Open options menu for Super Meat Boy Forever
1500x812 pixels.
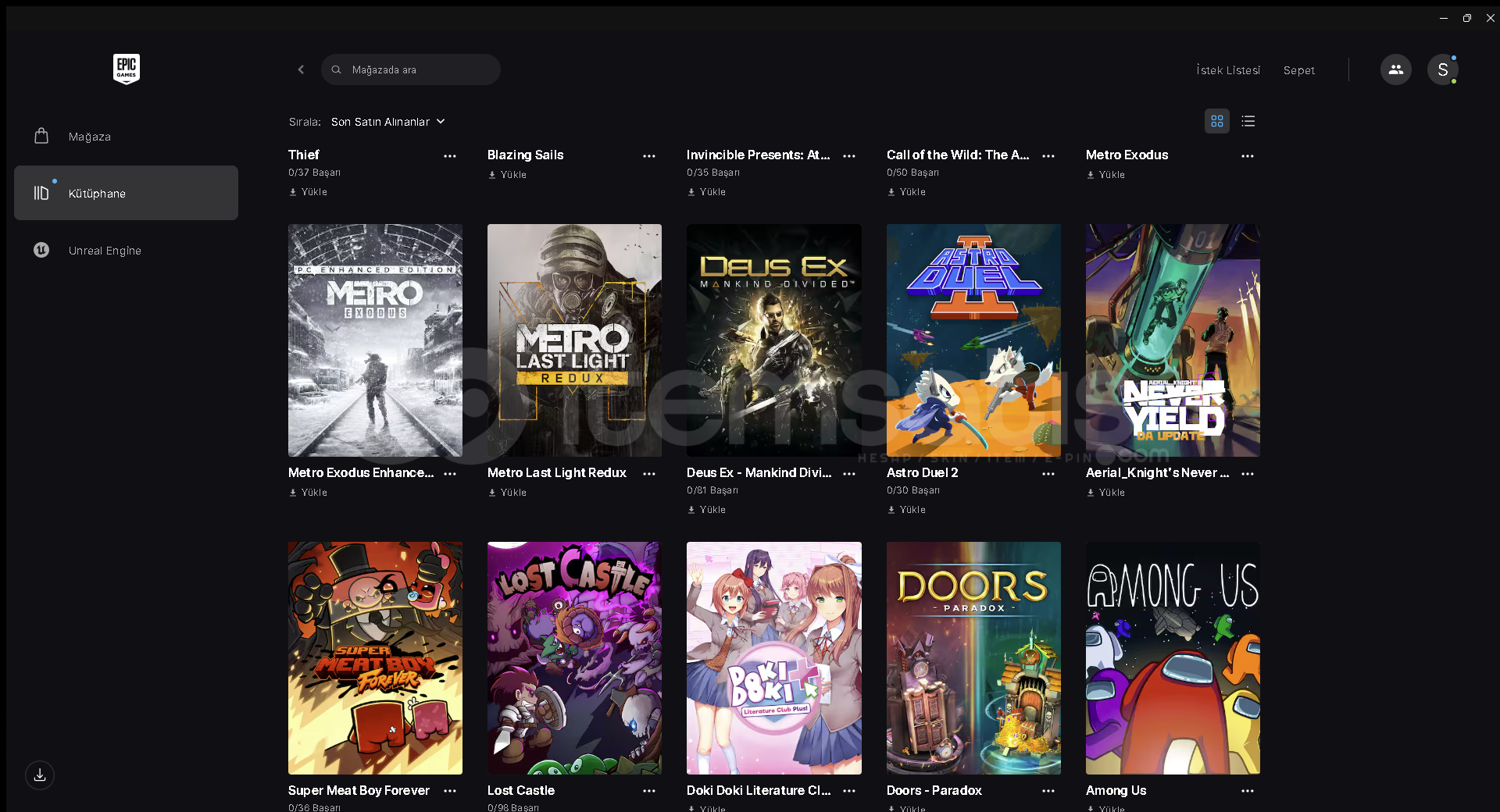tap(450, 791)
